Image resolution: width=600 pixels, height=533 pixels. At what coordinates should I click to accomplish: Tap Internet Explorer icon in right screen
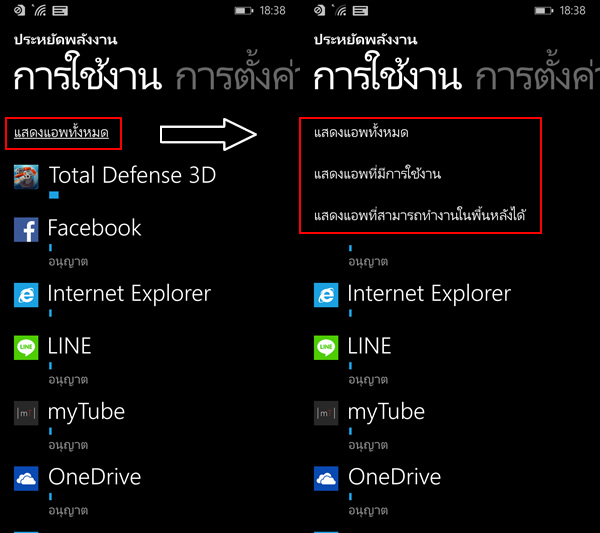point(326,295)
